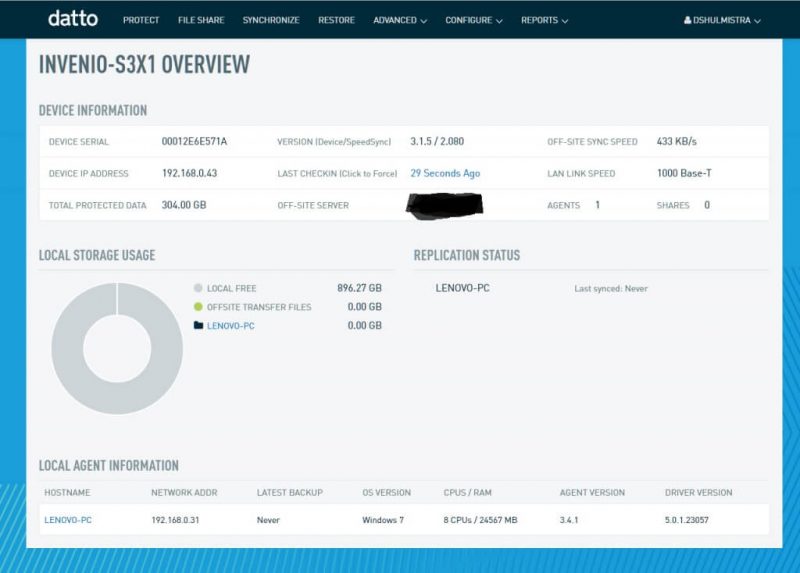Select device serial 00012E6E571A
The height and width of the screenshot is (573, 800).
[194, 141]
